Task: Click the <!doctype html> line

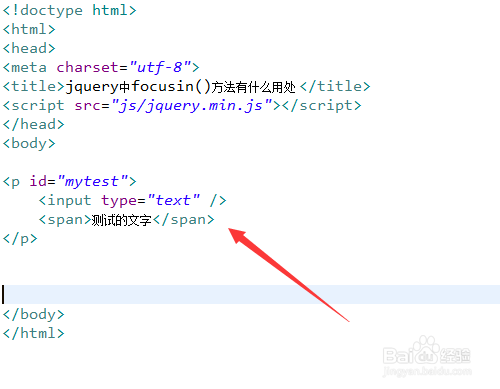Action: coord(70,10)
